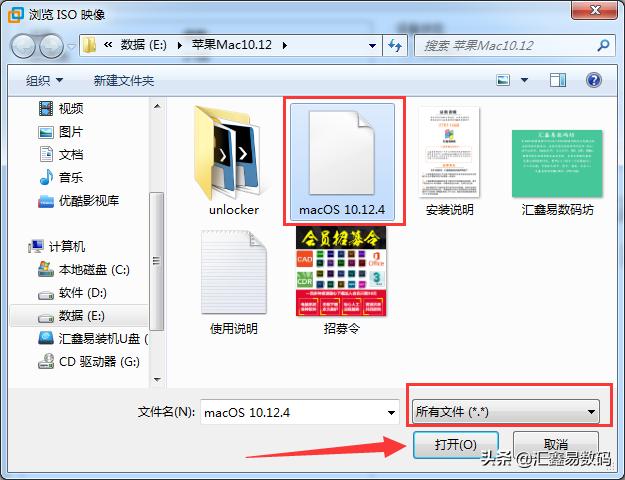625x480 pixels.
Task: Click the sidebar scrollbar thumb
Action: pyautogui.click(x=157, y=262)
